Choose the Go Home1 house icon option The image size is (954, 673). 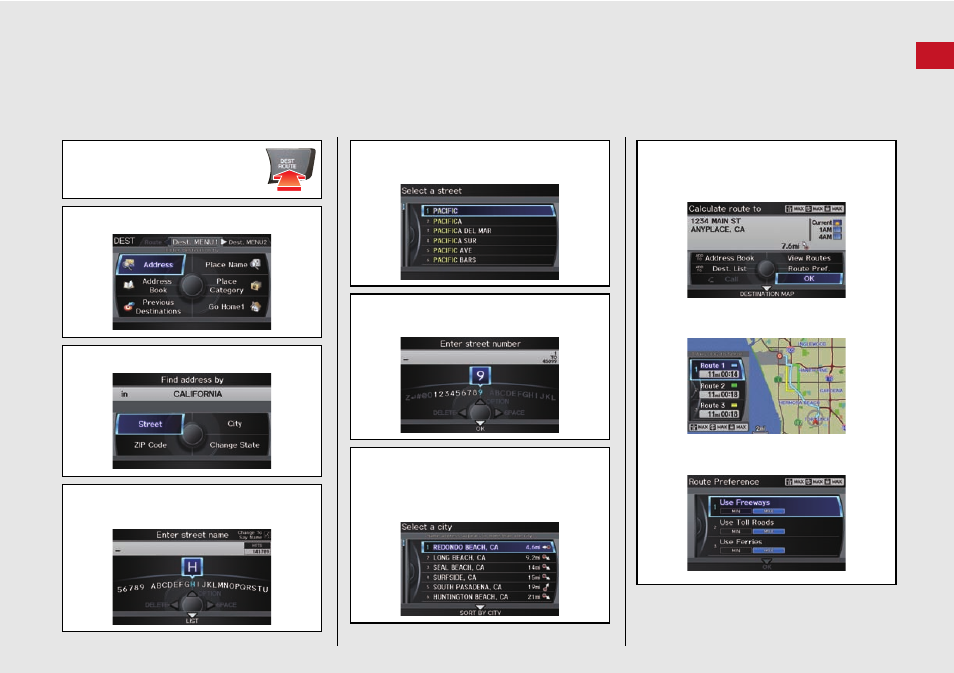(x=234, y=307)
